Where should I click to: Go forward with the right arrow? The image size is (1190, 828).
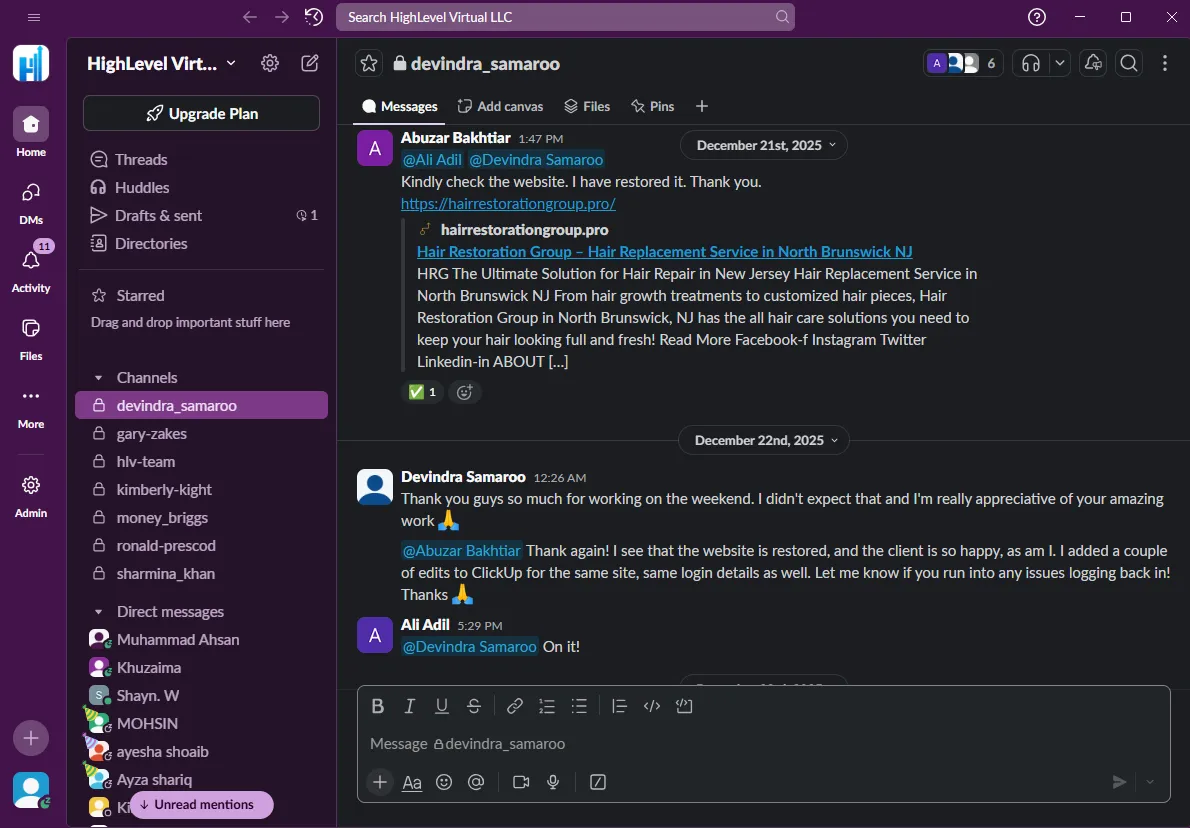[282, 17]
